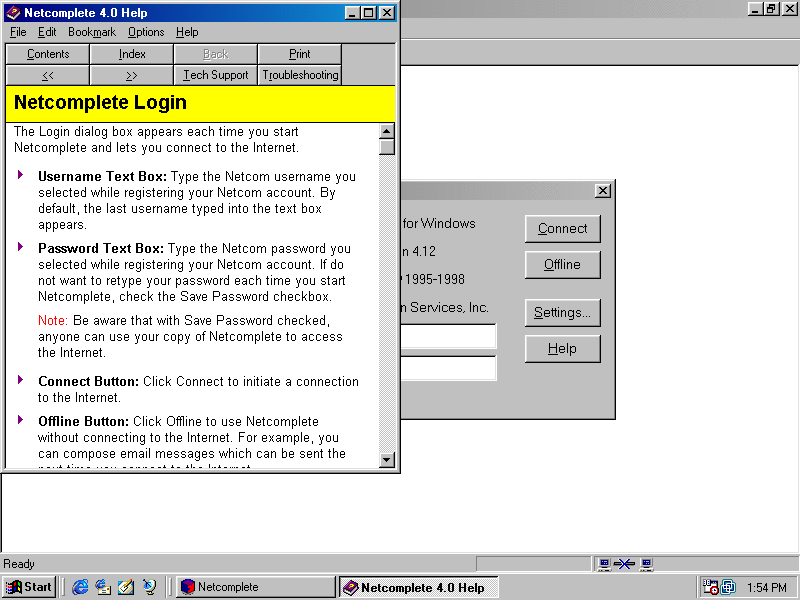Click the Show Desktop Quick Launch icon
The image size is (800, 600).
(126, 587)
